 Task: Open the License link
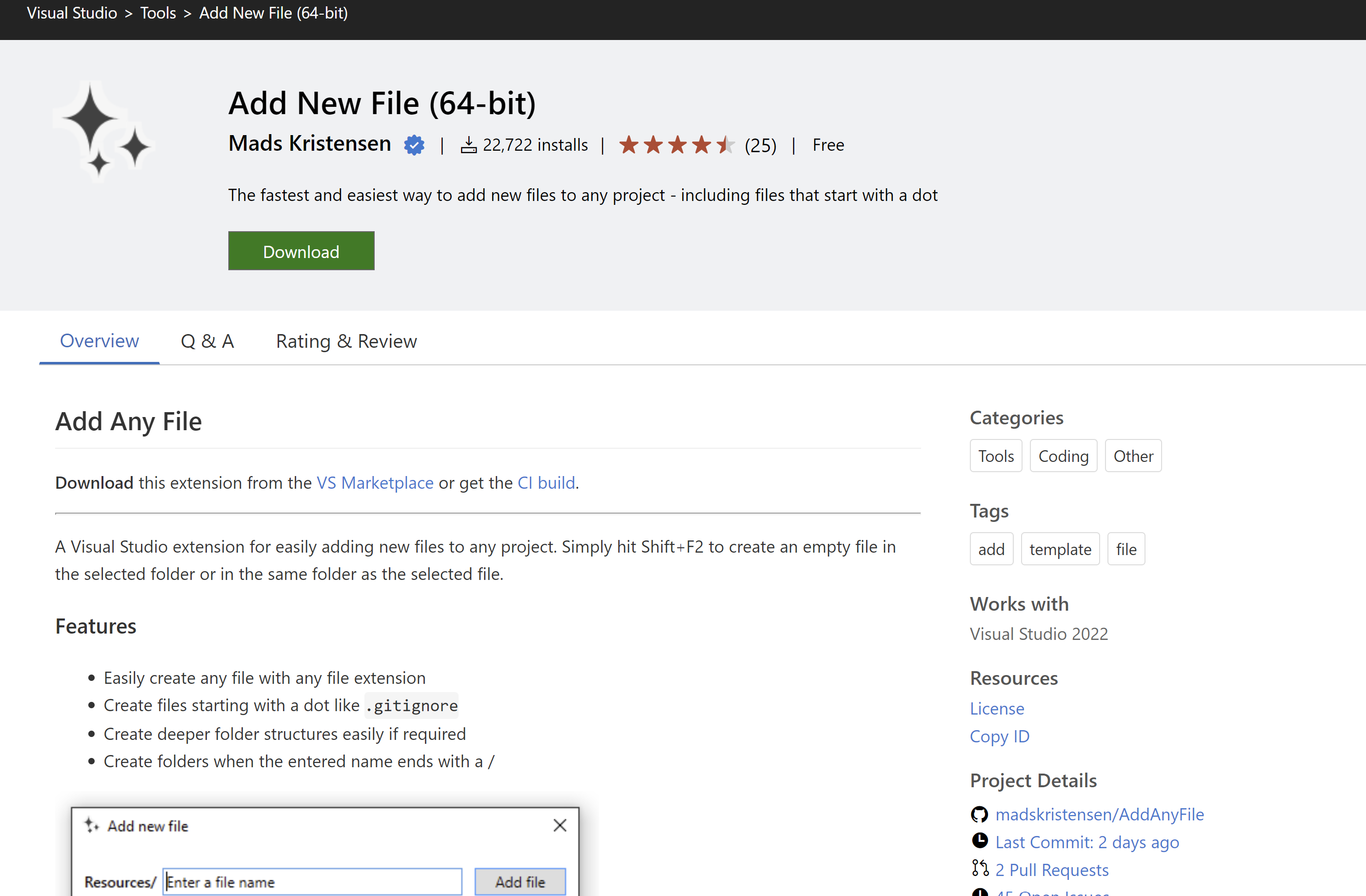[x=996, y=708]
